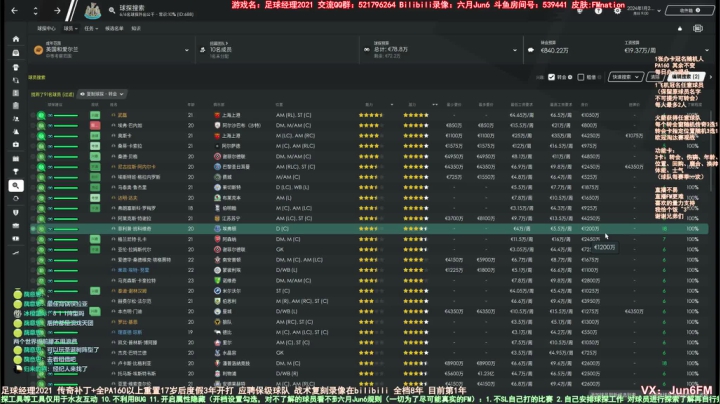Open the finances money icon in sidebar
Screen dimensions: 720x404
pyautogui.click(x=16, y=239)
